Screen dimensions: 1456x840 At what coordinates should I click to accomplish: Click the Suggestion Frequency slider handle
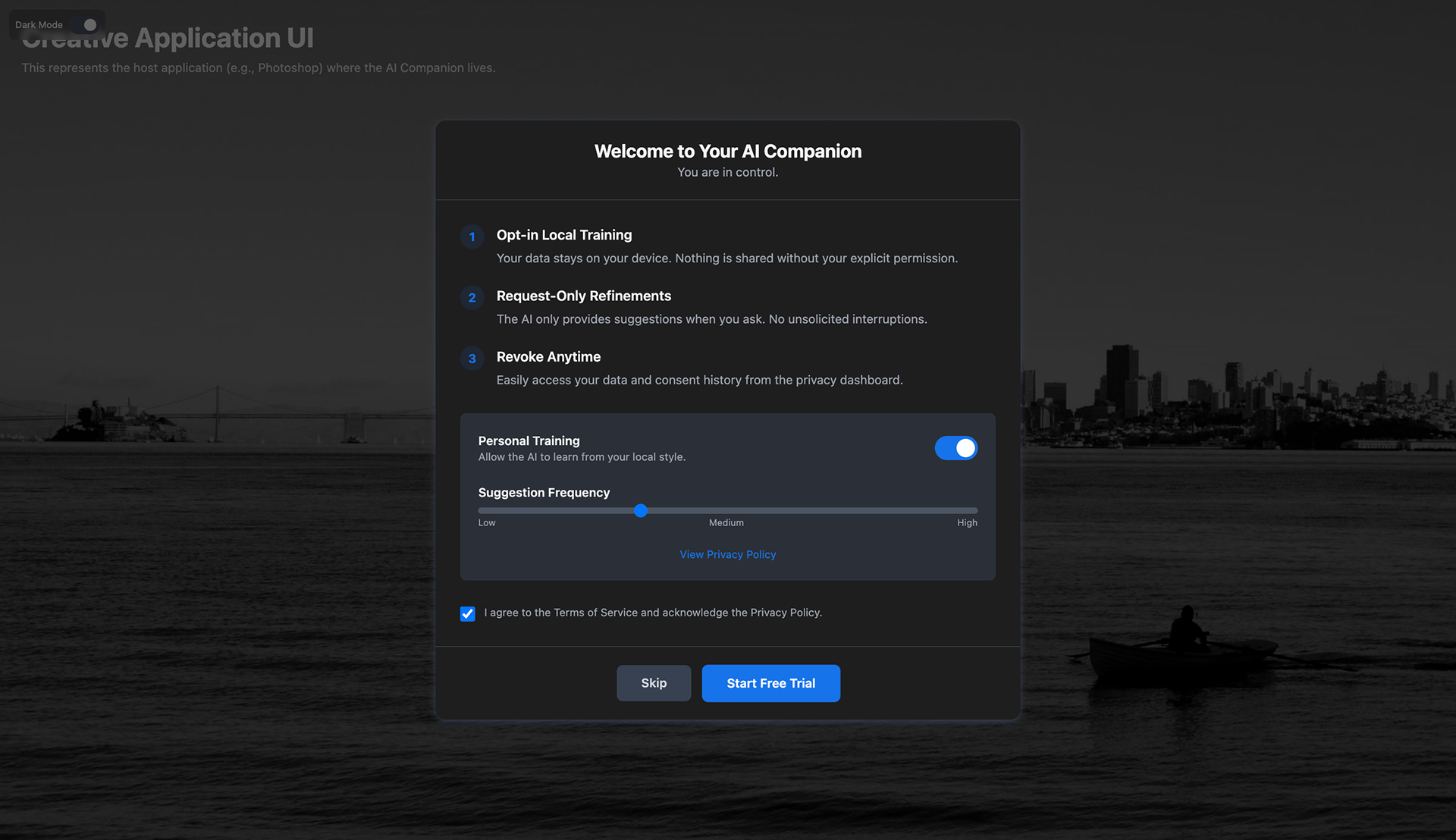coord(641,511)
